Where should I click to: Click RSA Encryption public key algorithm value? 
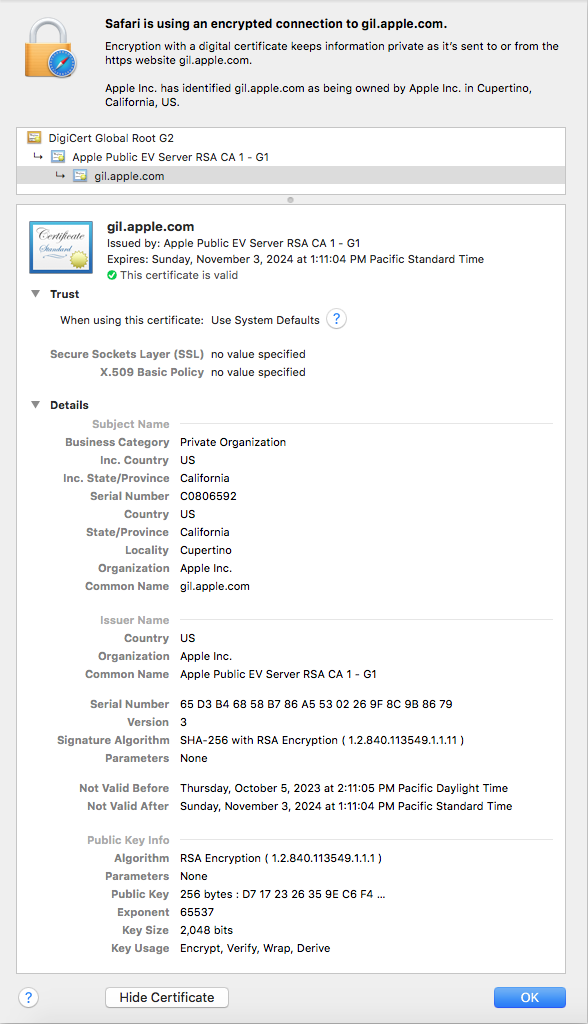tap(281, 858)
